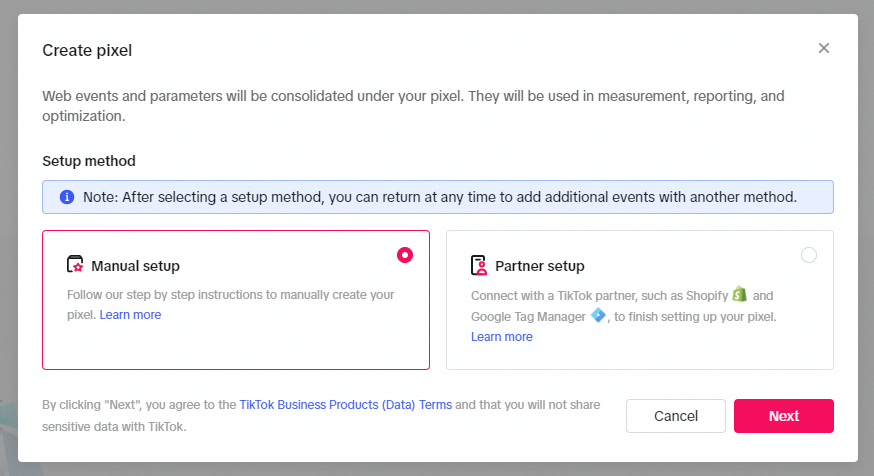Click the Manual setup pixel icon
The image size is (874, 476).
(x=75, y=264)
